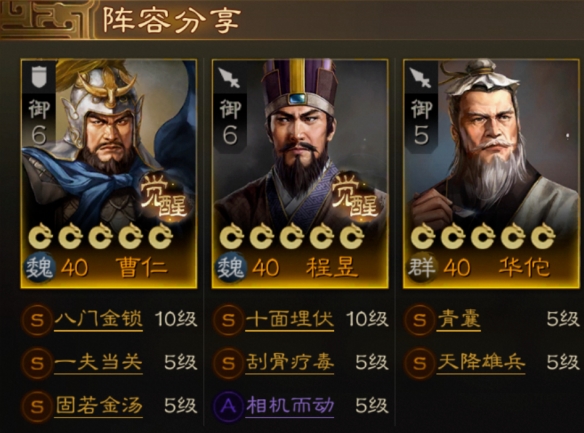View the 刮骨疗毒 skill details

pyautogui.click(x=290, y=363)
